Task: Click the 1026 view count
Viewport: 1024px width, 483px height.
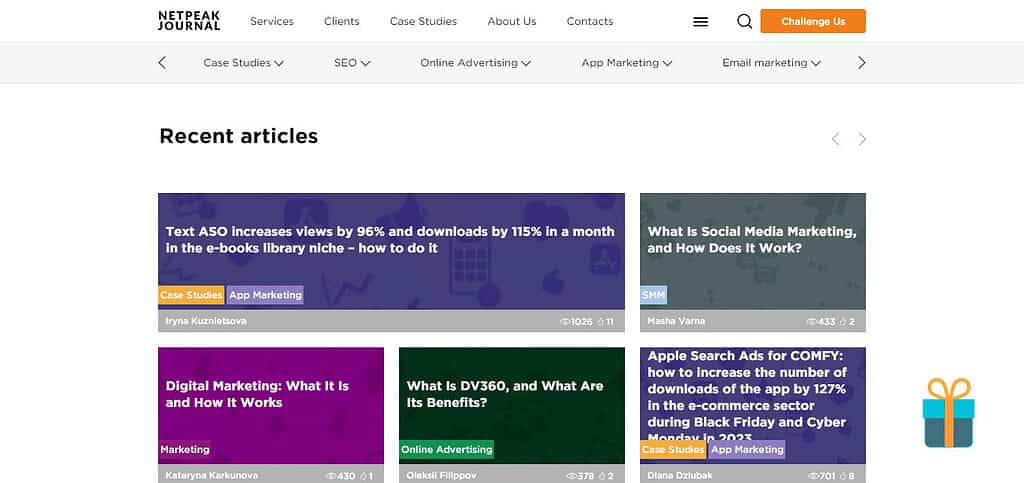Action: (x=582, y=322)
